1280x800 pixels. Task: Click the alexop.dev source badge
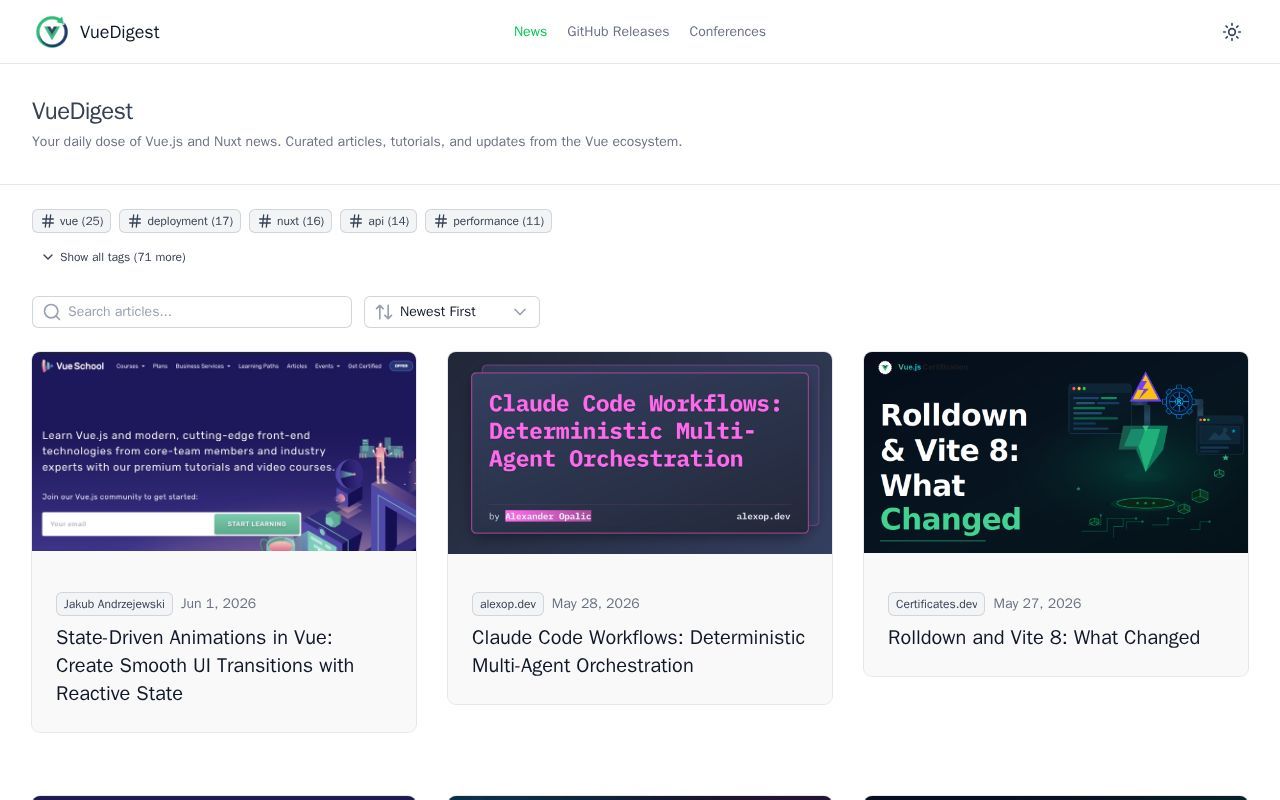[x=508, y=604]
